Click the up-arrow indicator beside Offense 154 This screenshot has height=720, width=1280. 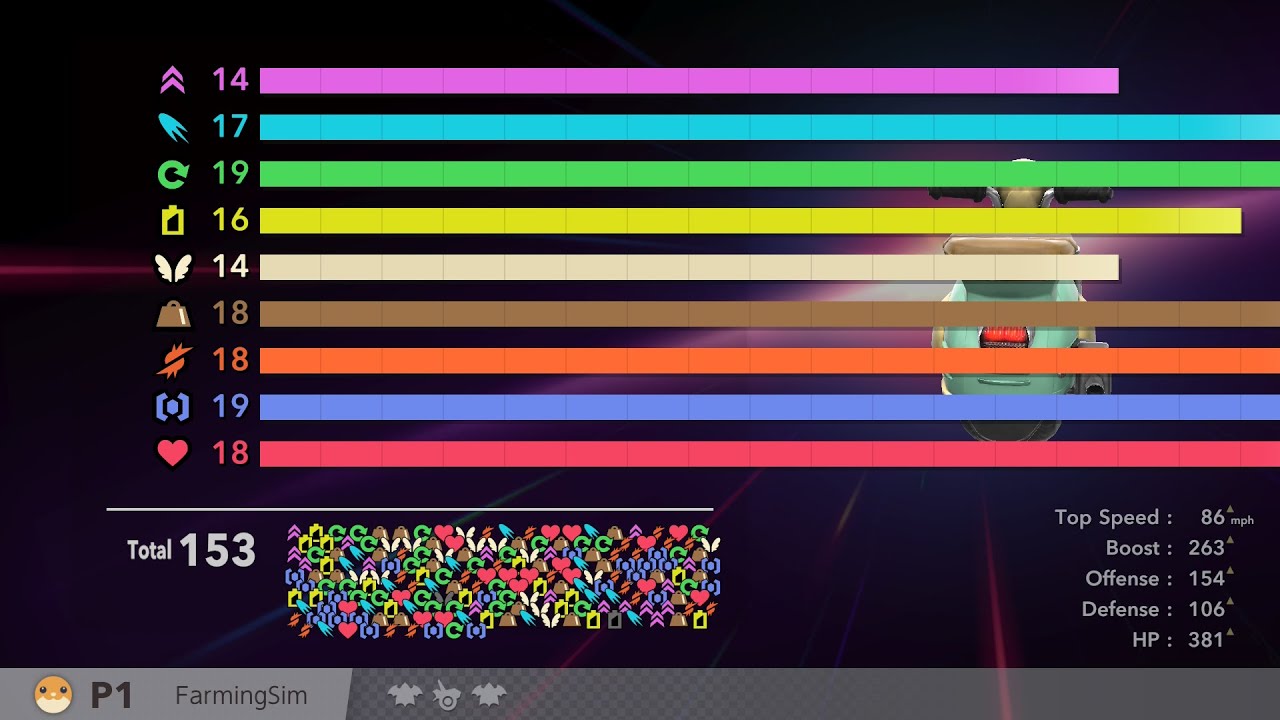point(1230,571)
